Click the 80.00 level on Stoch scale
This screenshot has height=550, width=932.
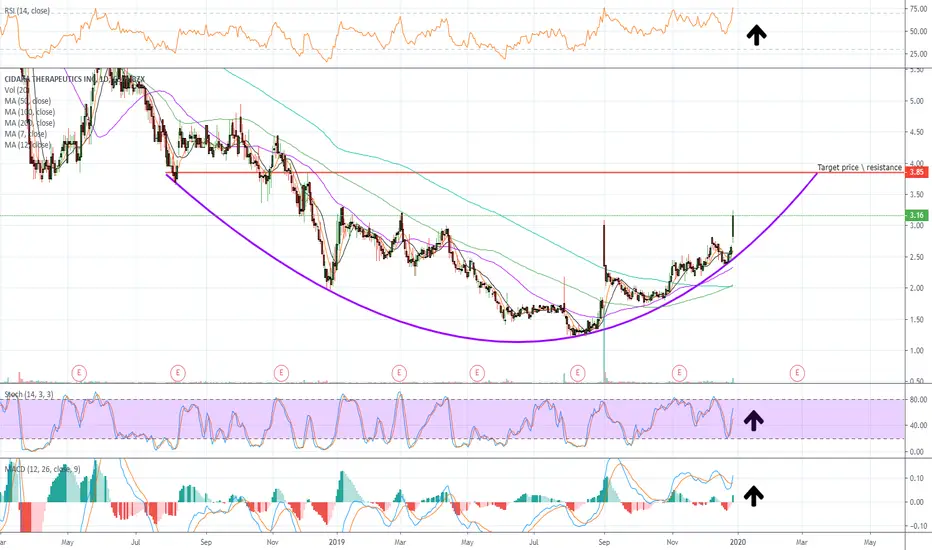coord(918,400)
